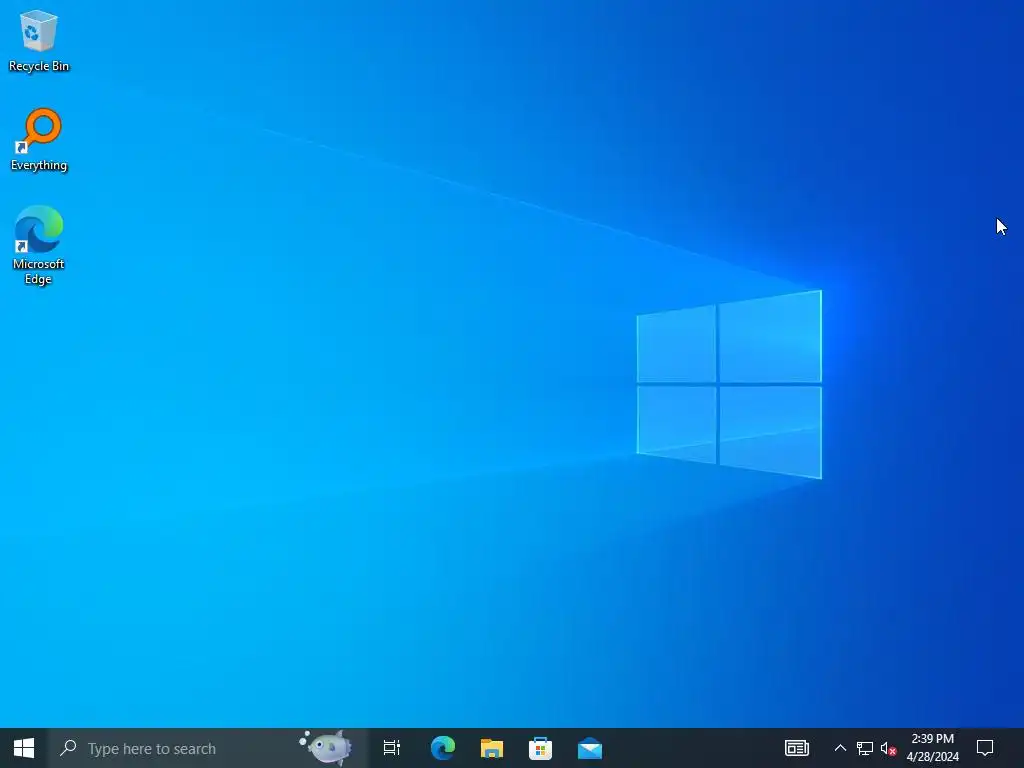Image resolution: width=1024 pixels, height=768 pixels.
Task: Open the Windows Start menu
Action: [24, 748]
